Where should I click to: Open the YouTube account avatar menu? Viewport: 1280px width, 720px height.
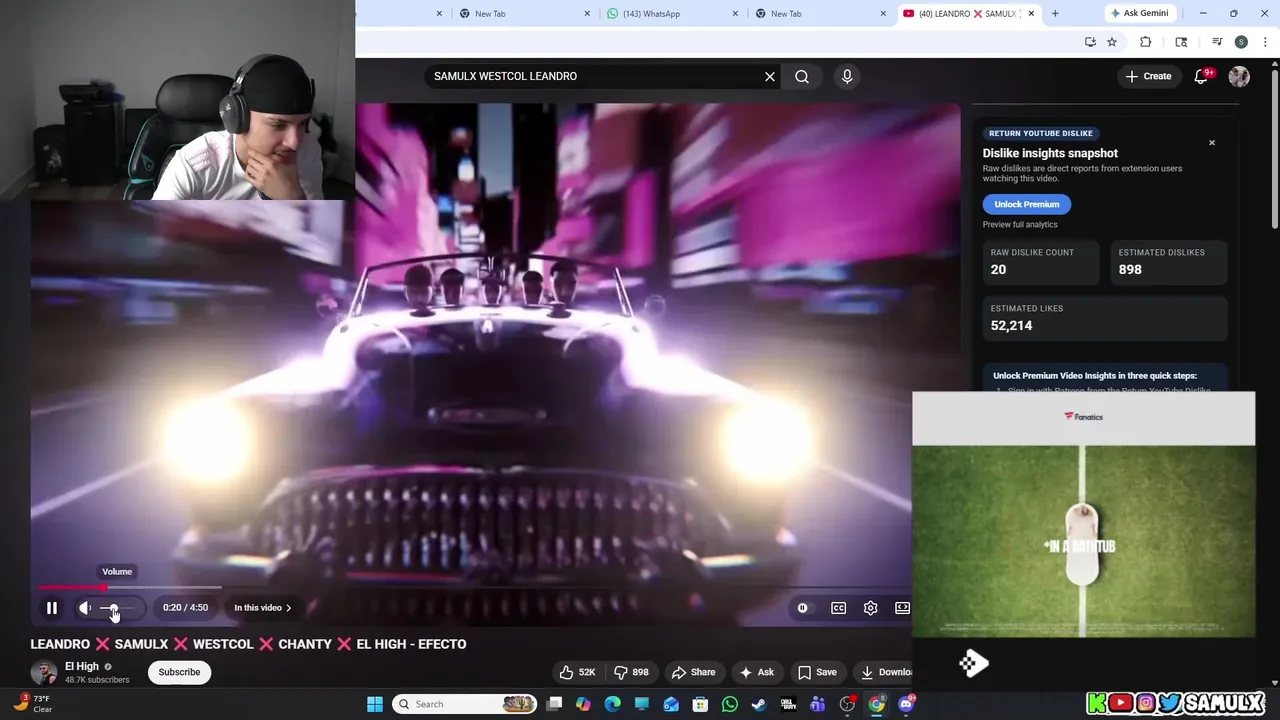[1239, 76]
